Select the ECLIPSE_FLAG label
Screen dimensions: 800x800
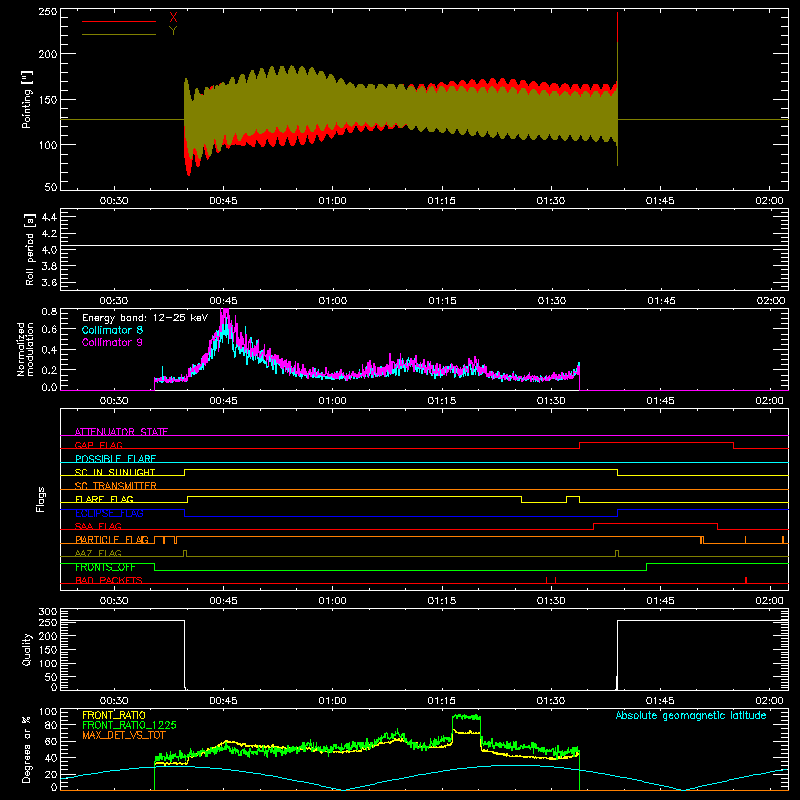(x=109, y=513)
